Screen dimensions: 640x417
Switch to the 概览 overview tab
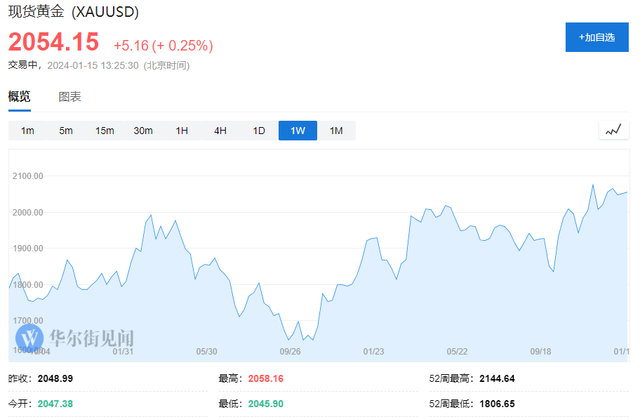(19, 97)
